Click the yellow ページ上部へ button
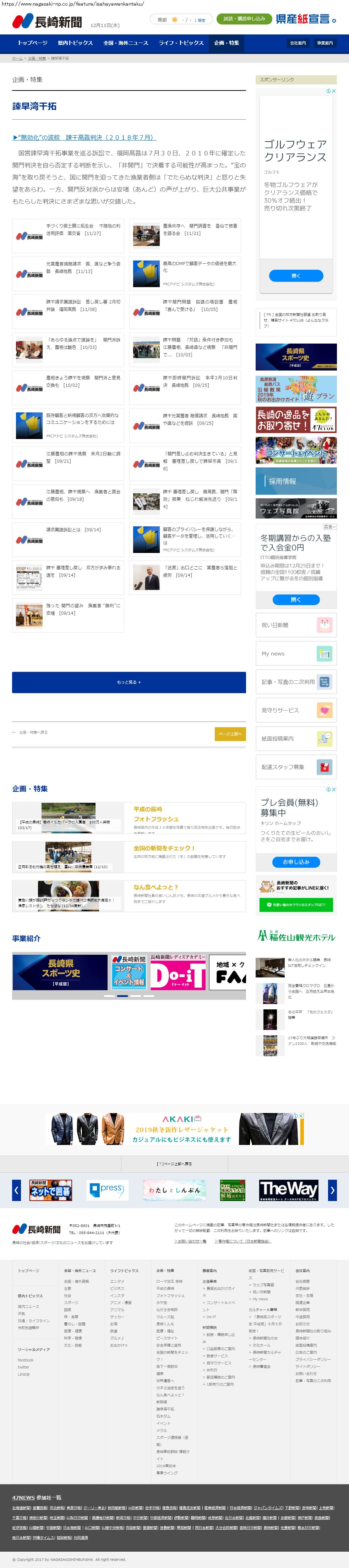349x1568 pixels. tap(230, 734)
